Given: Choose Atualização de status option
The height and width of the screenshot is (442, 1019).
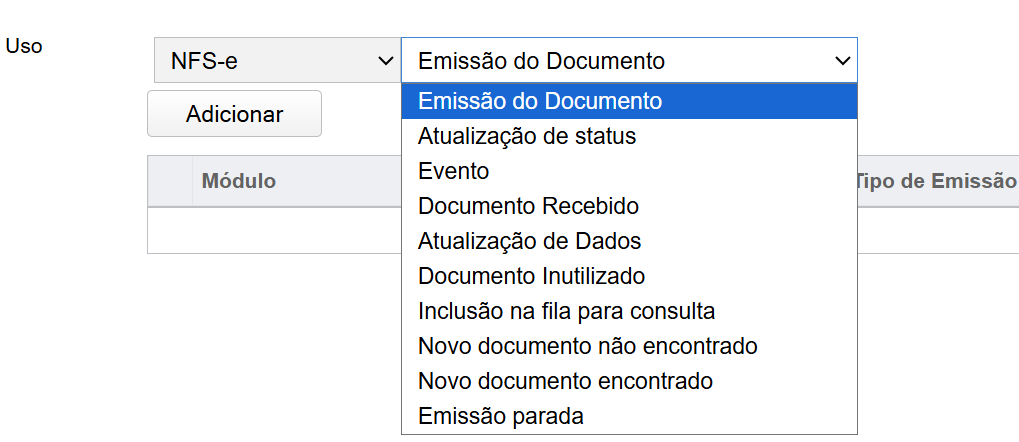Looking at the screenshot, I should (527, 136).
